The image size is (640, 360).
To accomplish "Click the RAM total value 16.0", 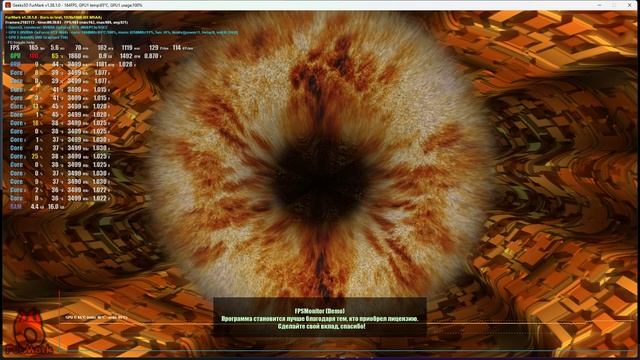I will point(53,207).
